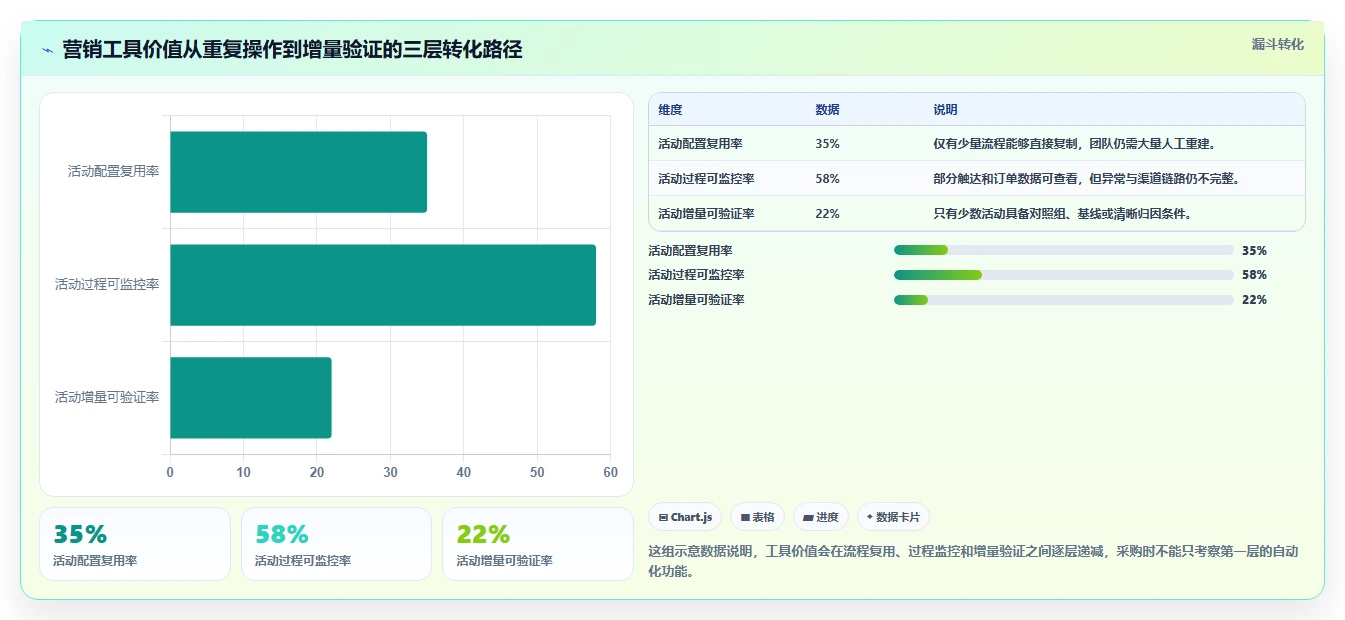Click the description 仅有少量流程能够直接复制
The height and width of the screenshot is (620, 1345).
pyautogui.click(x=1074, y=144)
